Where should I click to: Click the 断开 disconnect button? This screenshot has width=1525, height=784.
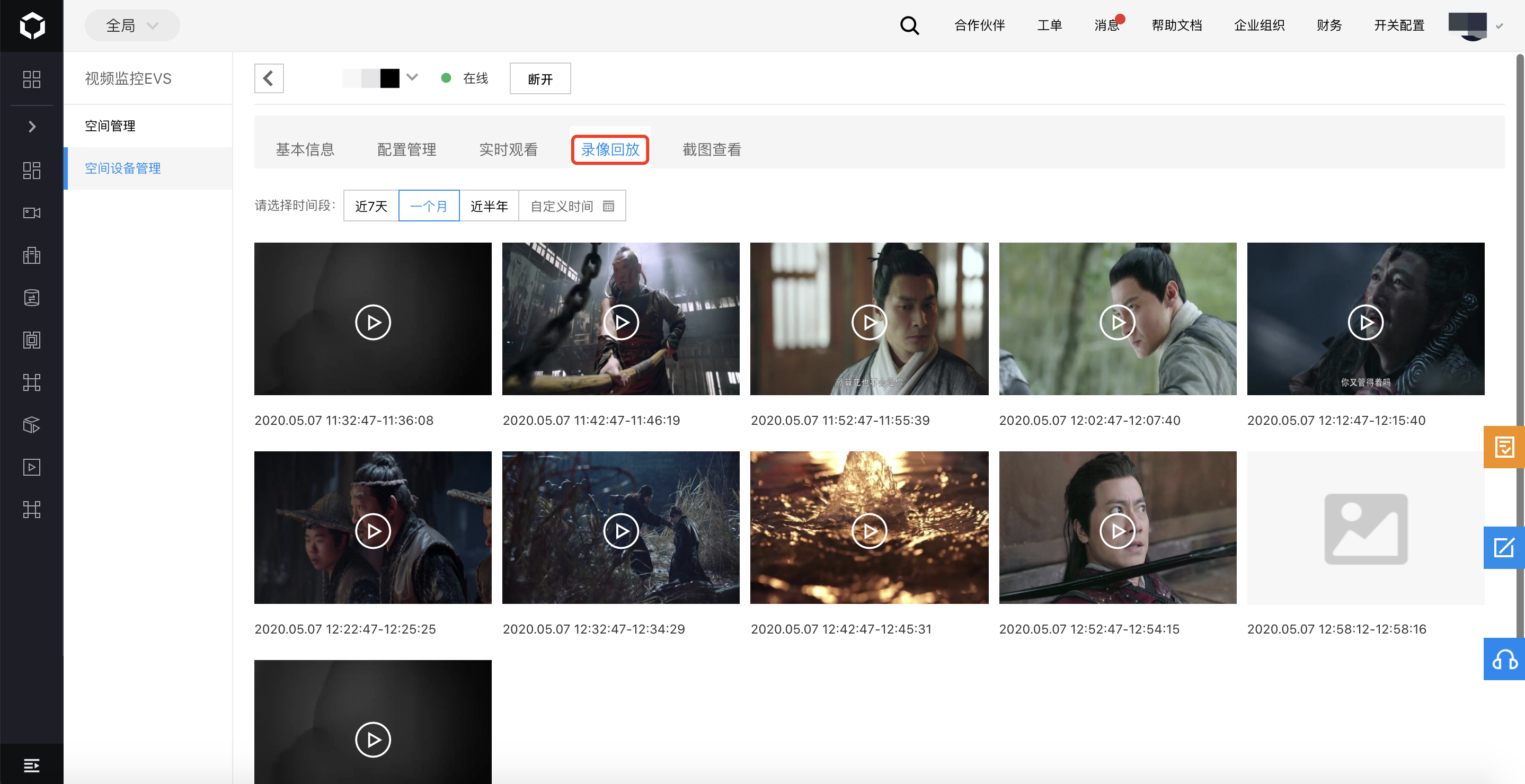point(540,79)
